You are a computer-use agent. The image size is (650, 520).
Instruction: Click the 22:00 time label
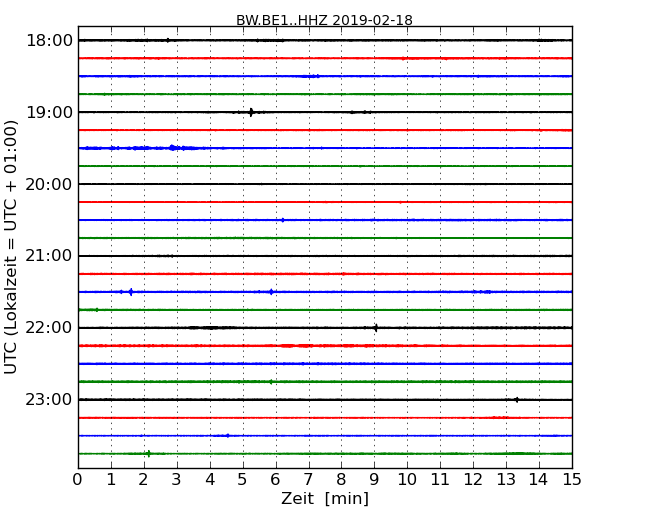[x=49, y=328]
